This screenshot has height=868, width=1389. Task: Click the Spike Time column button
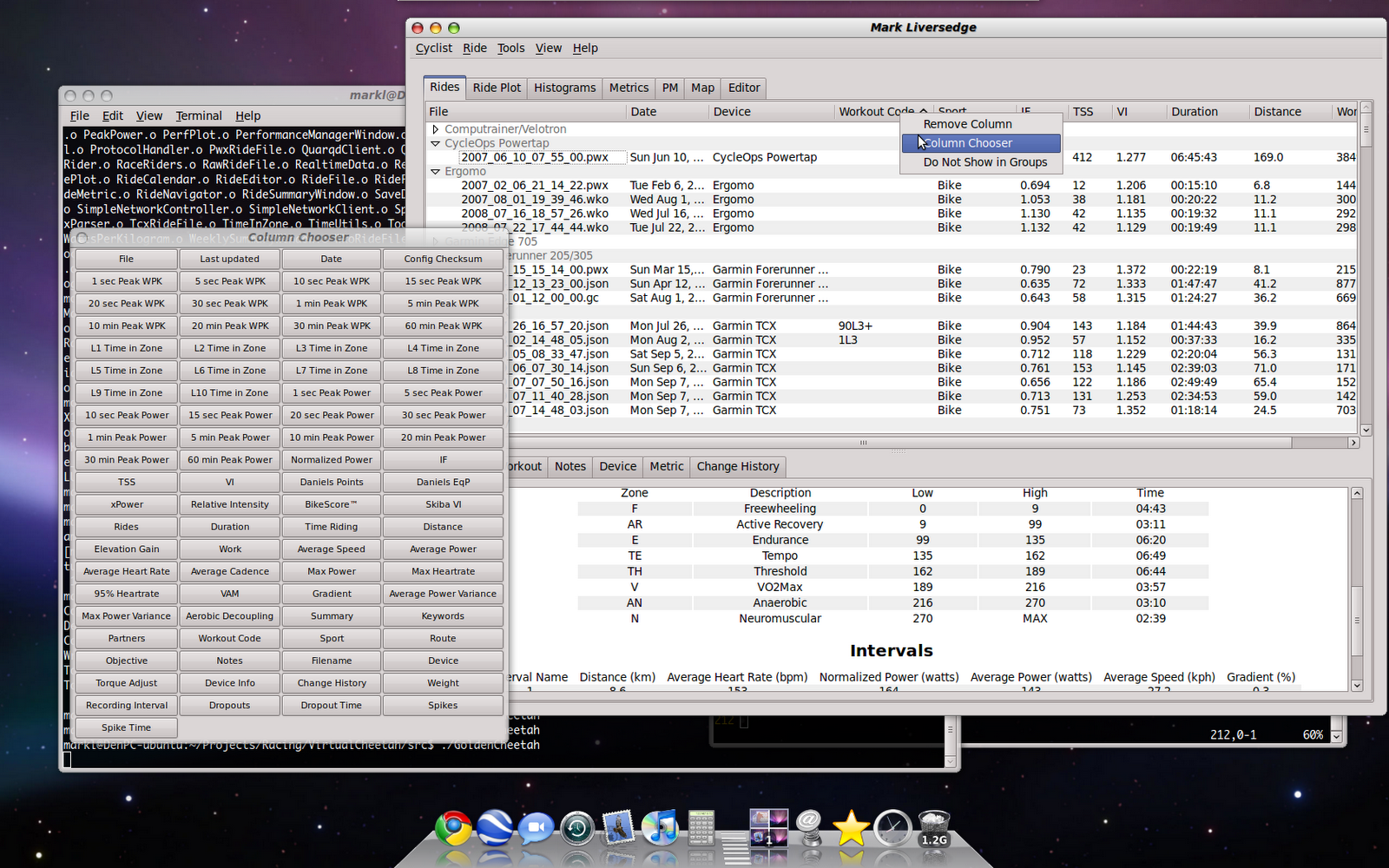[x=127, y=728]
